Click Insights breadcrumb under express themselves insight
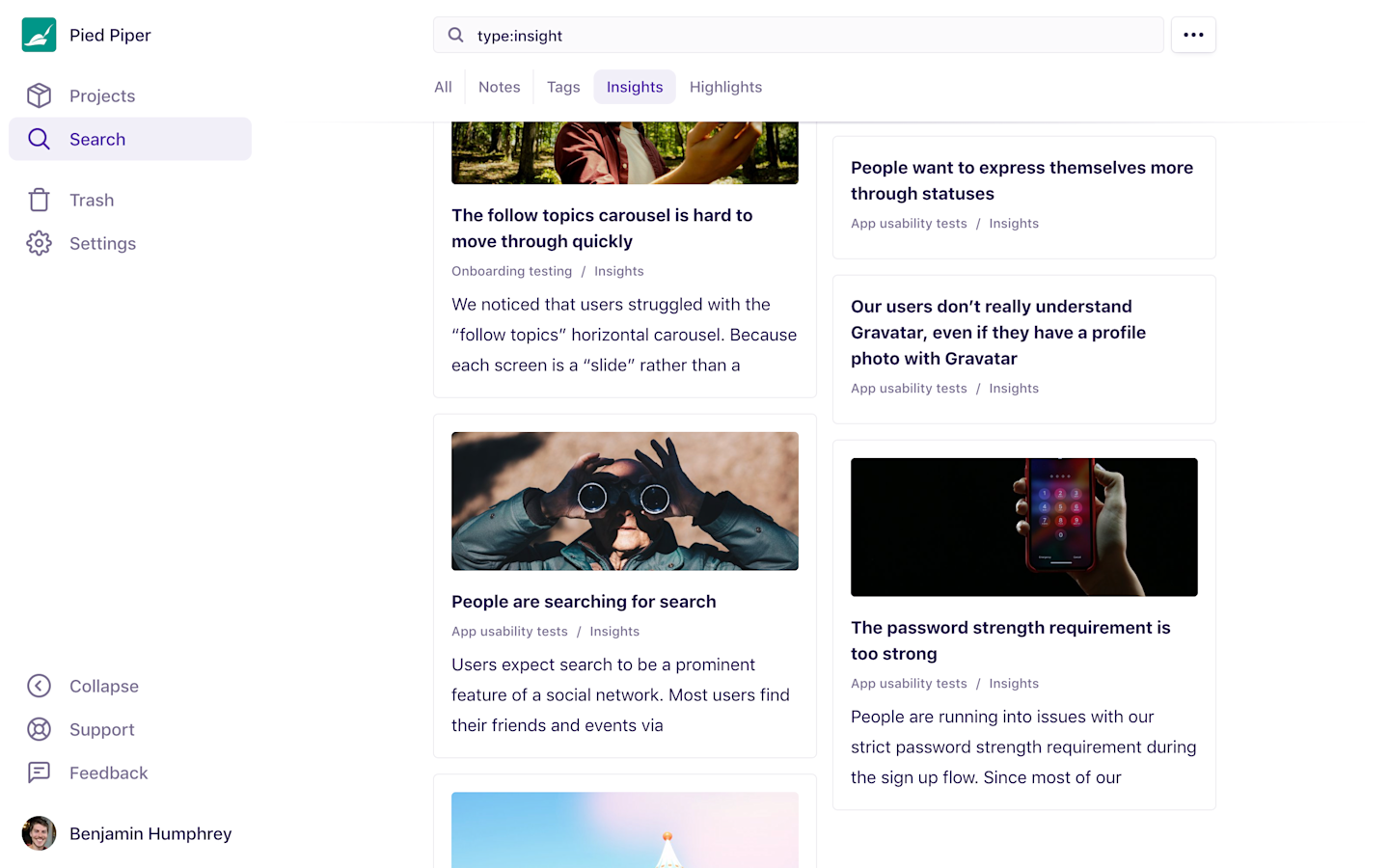 1014,223
